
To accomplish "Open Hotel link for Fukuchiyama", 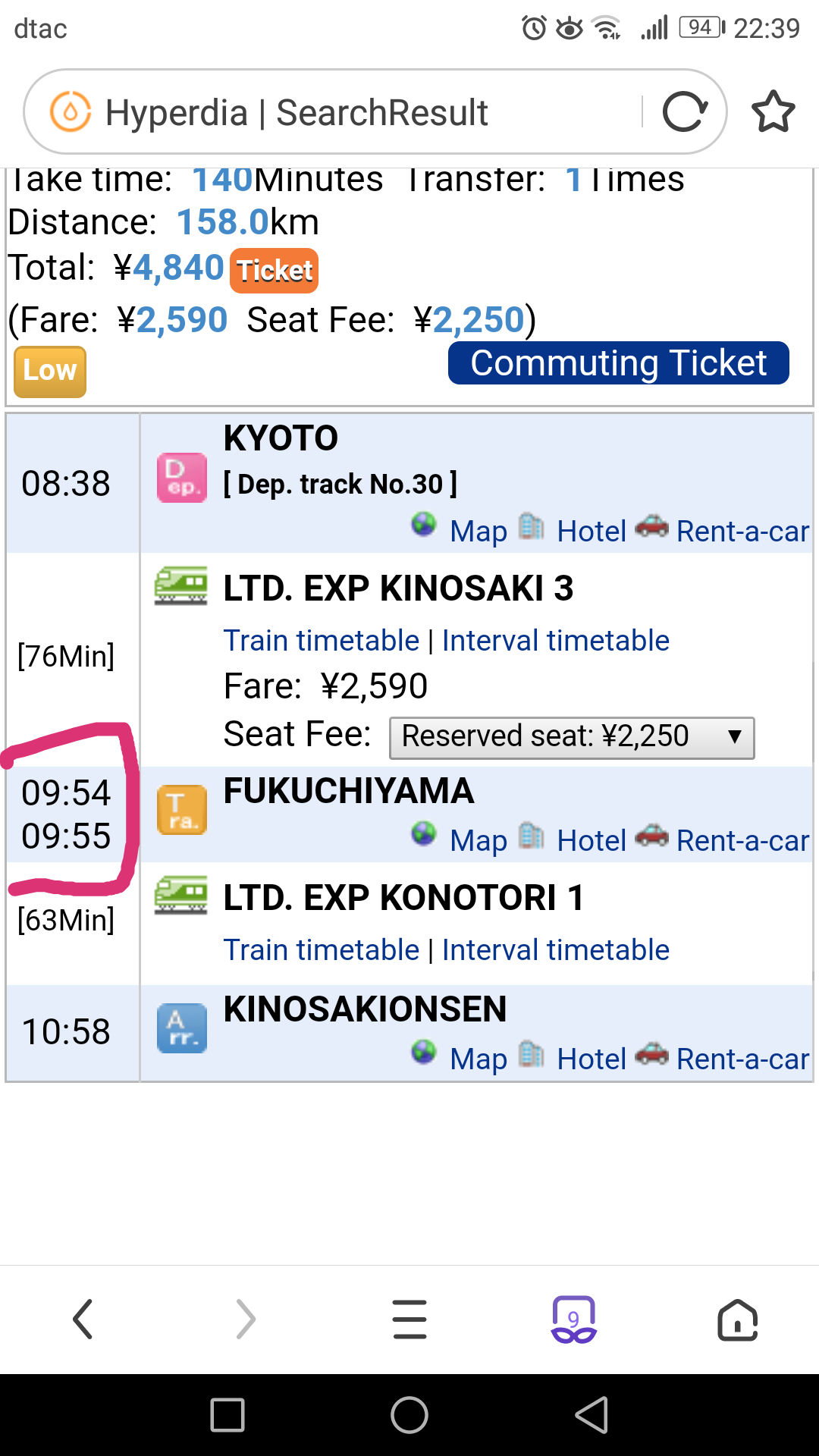I will (591, 840).
